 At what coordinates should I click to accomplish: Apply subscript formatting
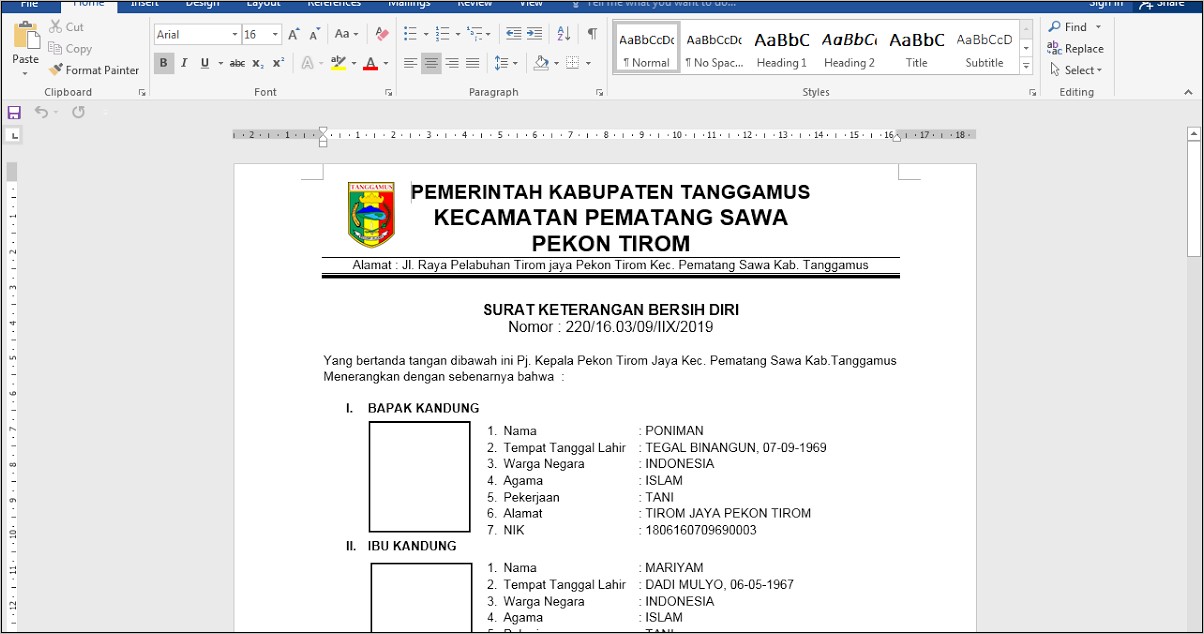pyautogui.click(x=258, y=63)
